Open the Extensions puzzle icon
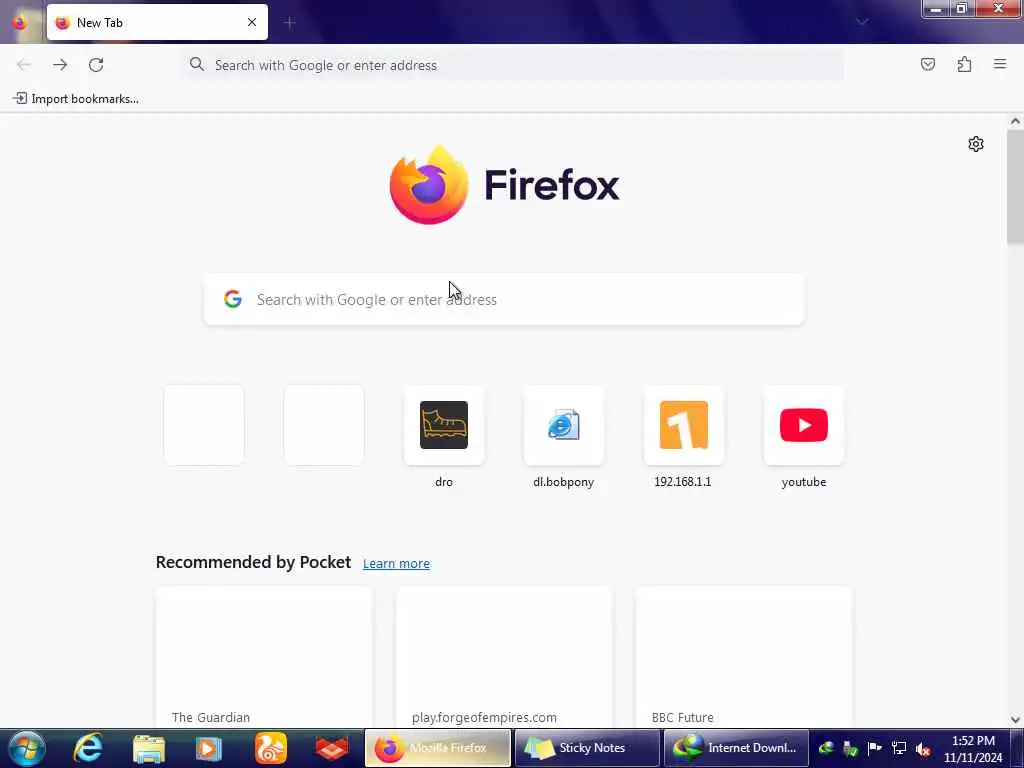 click(964, 64)
